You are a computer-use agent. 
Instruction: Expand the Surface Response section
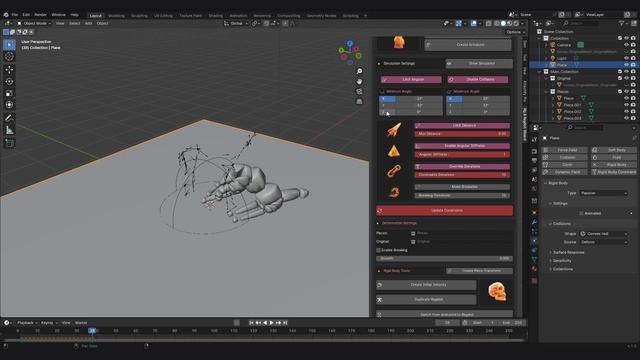pyautogui.click(x=568, y=253)
